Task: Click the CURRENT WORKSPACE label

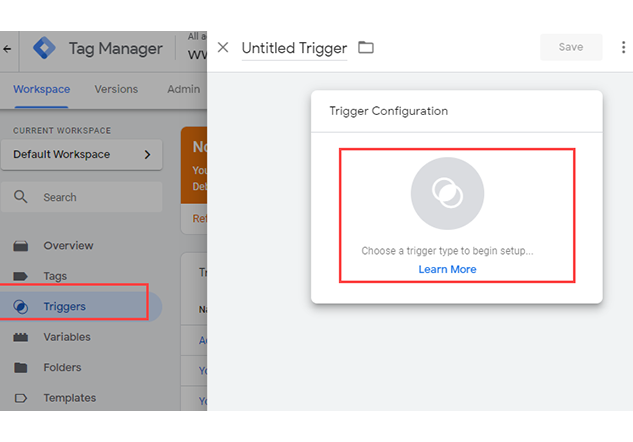Action: 62,131
